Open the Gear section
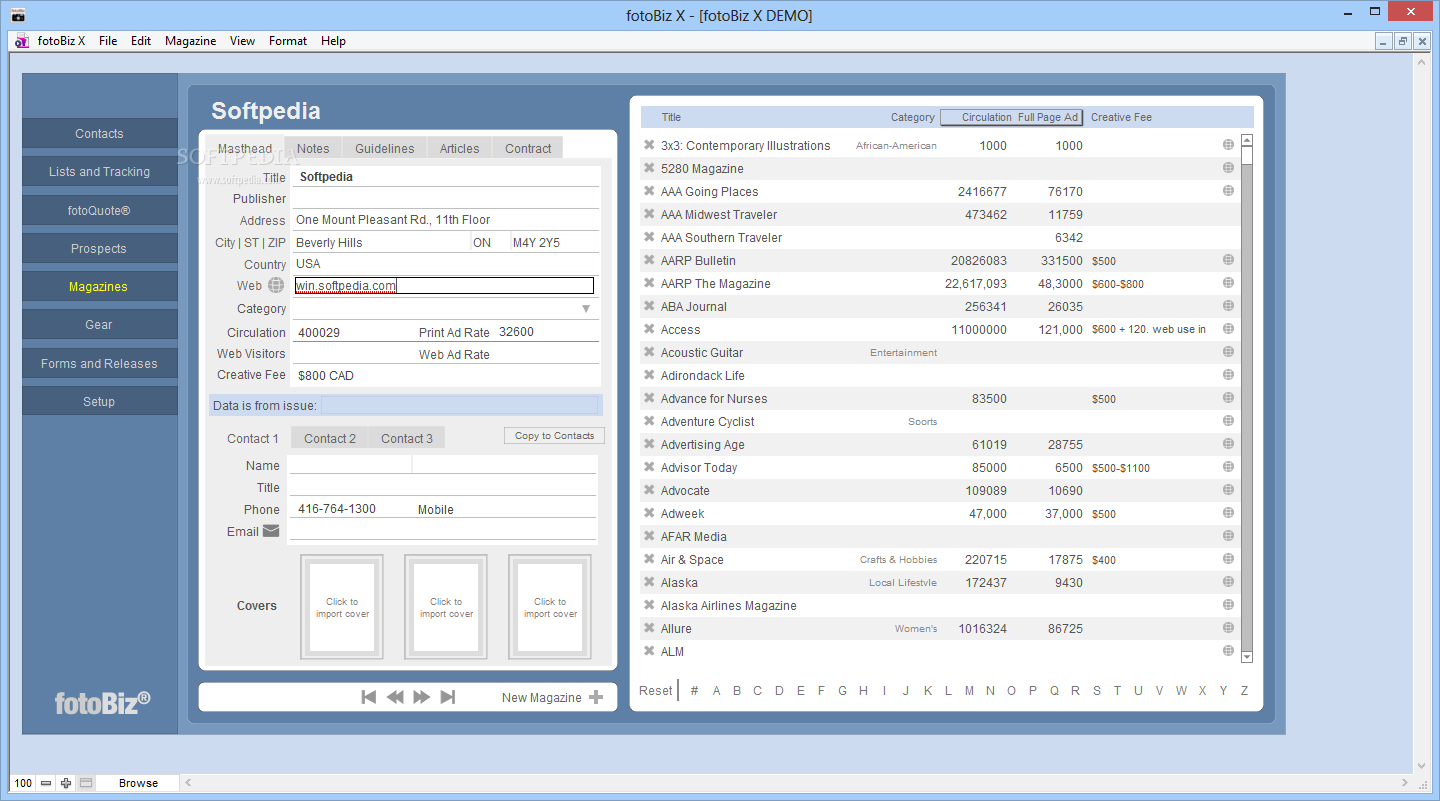The width and height of the screenshot is (1440, 801). coord(99,324)
